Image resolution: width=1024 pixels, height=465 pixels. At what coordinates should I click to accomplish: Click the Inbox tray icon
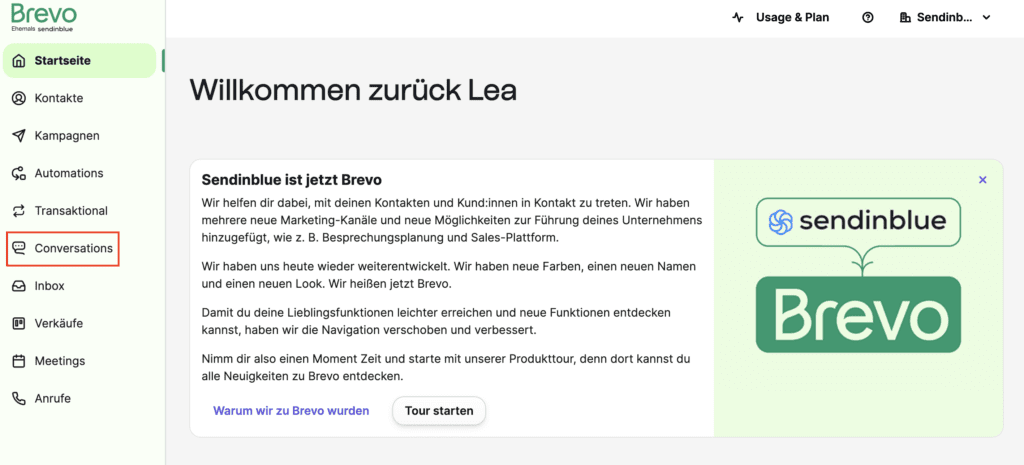click(x=19, y=286)
